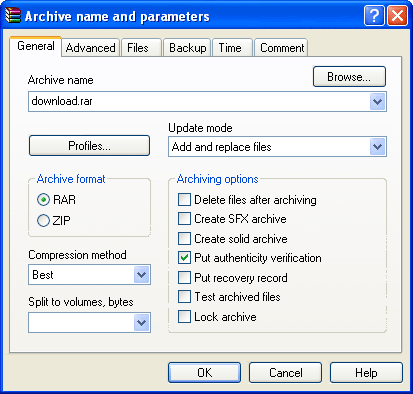
Task: Confirm with the OK button
Action: click(x=204, y=373)
